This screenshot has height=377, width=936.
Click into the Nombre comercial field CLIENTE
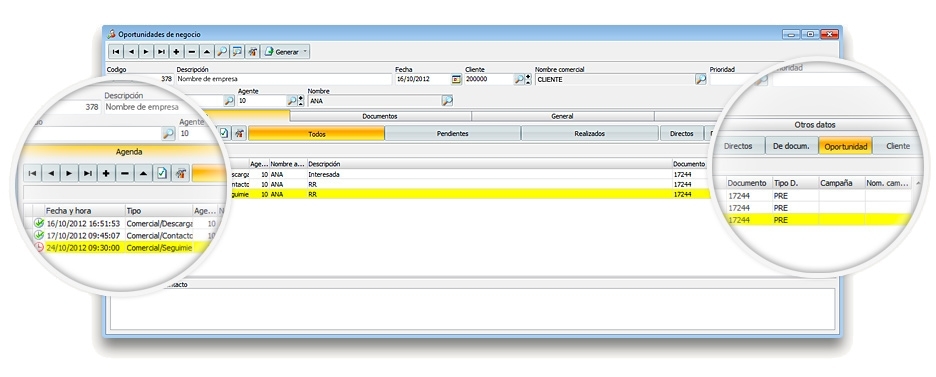pyautogui.click(x=615, y=79)
